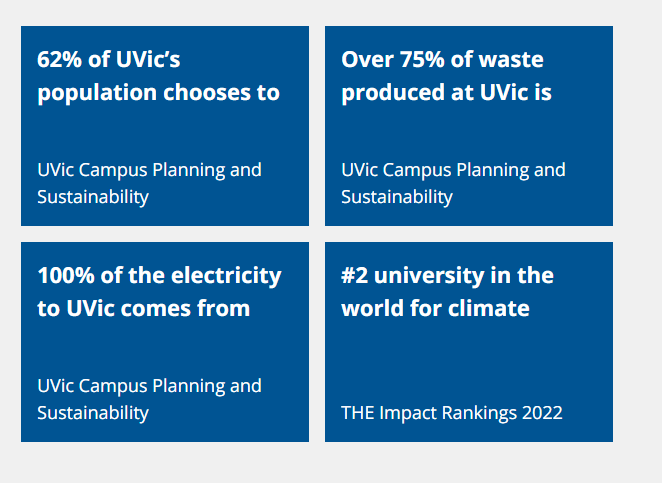Screen dimensions: 662x483
Task: Click the blank area above 'THE Impact Rankings 2022'
Action: point(468,360)
